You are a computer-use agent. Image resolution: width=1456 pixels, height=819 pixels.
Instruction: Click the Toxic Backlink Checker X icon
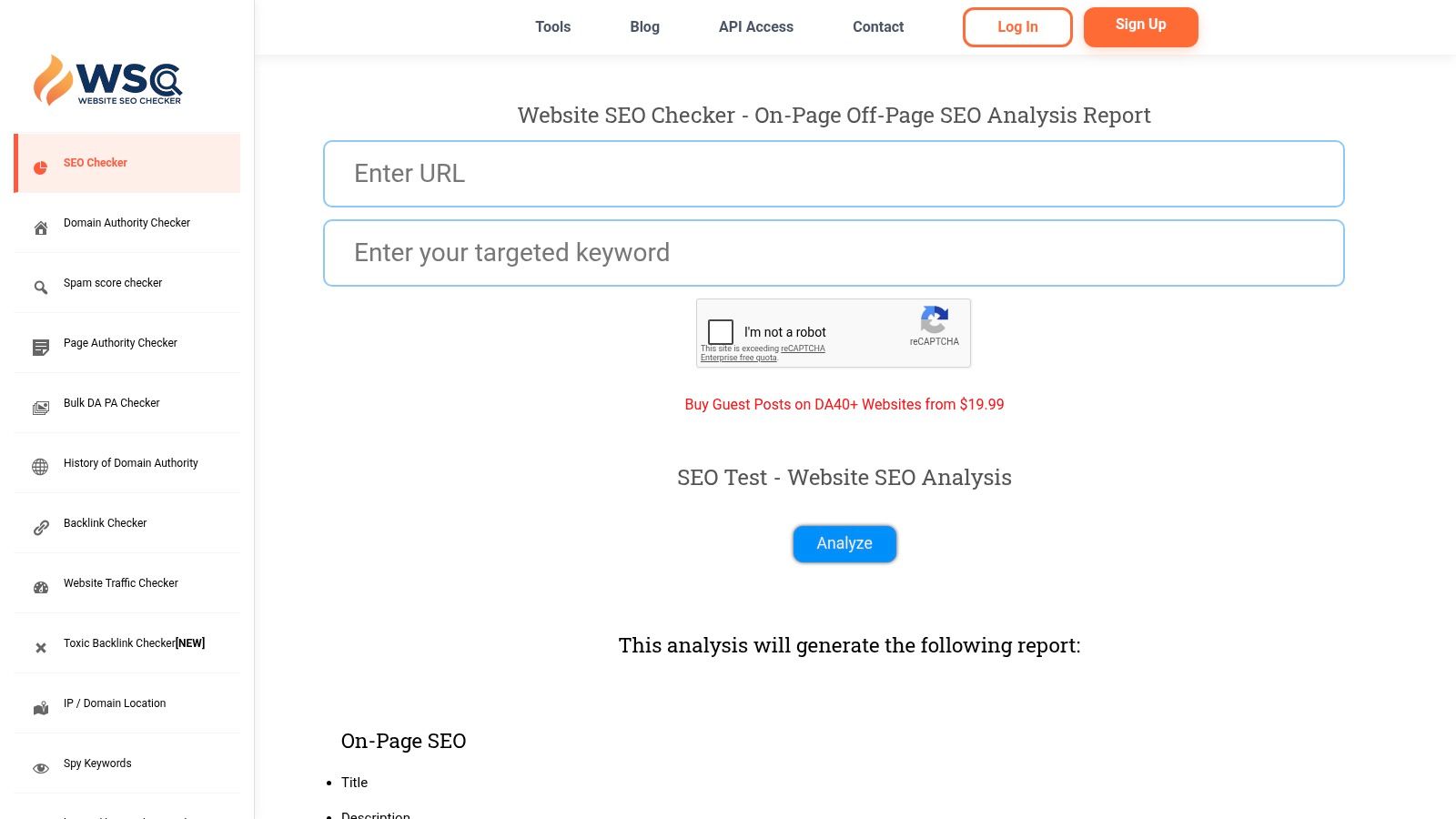point(41,648)
